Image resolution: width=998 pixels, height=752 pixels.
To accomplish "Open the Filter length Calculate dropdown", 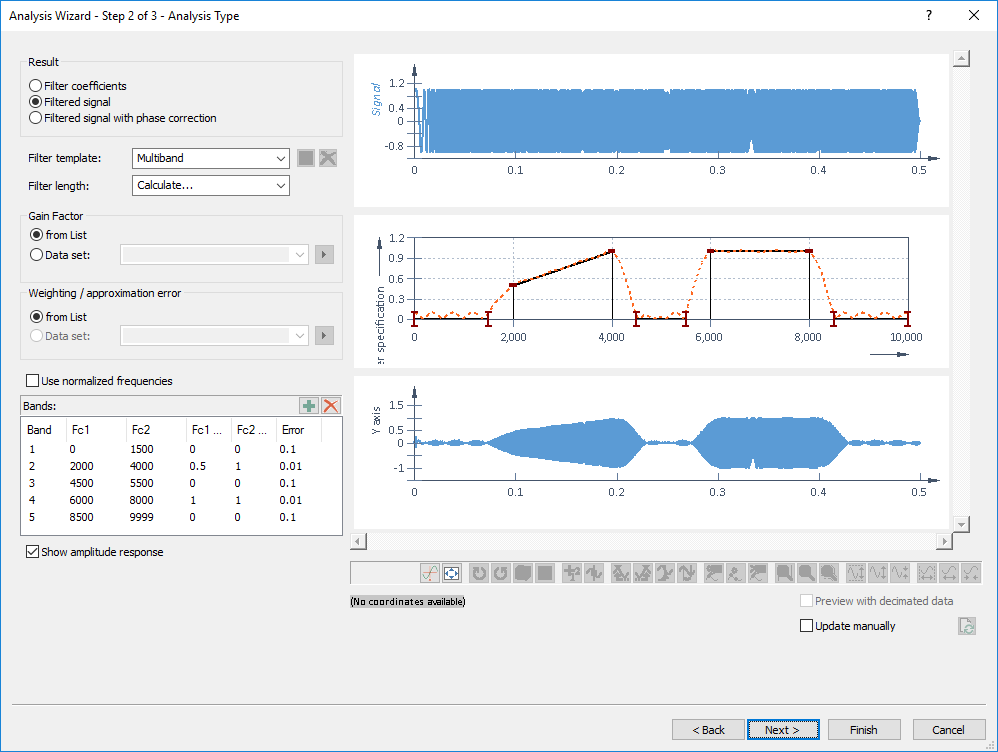I will (x=211, y=185).
